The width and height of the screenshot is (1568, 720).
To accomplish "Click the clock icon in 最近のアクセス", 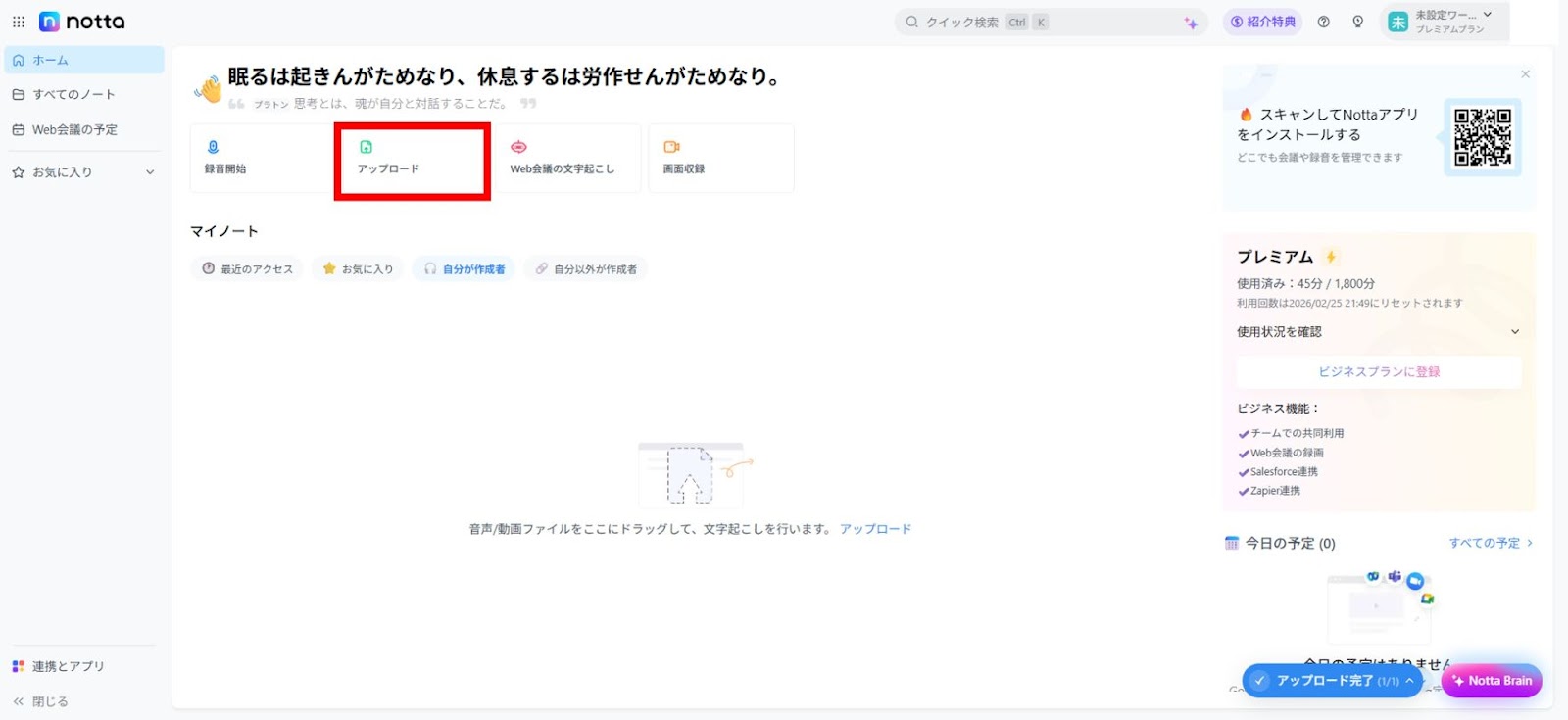I will [x=208, y=268].
